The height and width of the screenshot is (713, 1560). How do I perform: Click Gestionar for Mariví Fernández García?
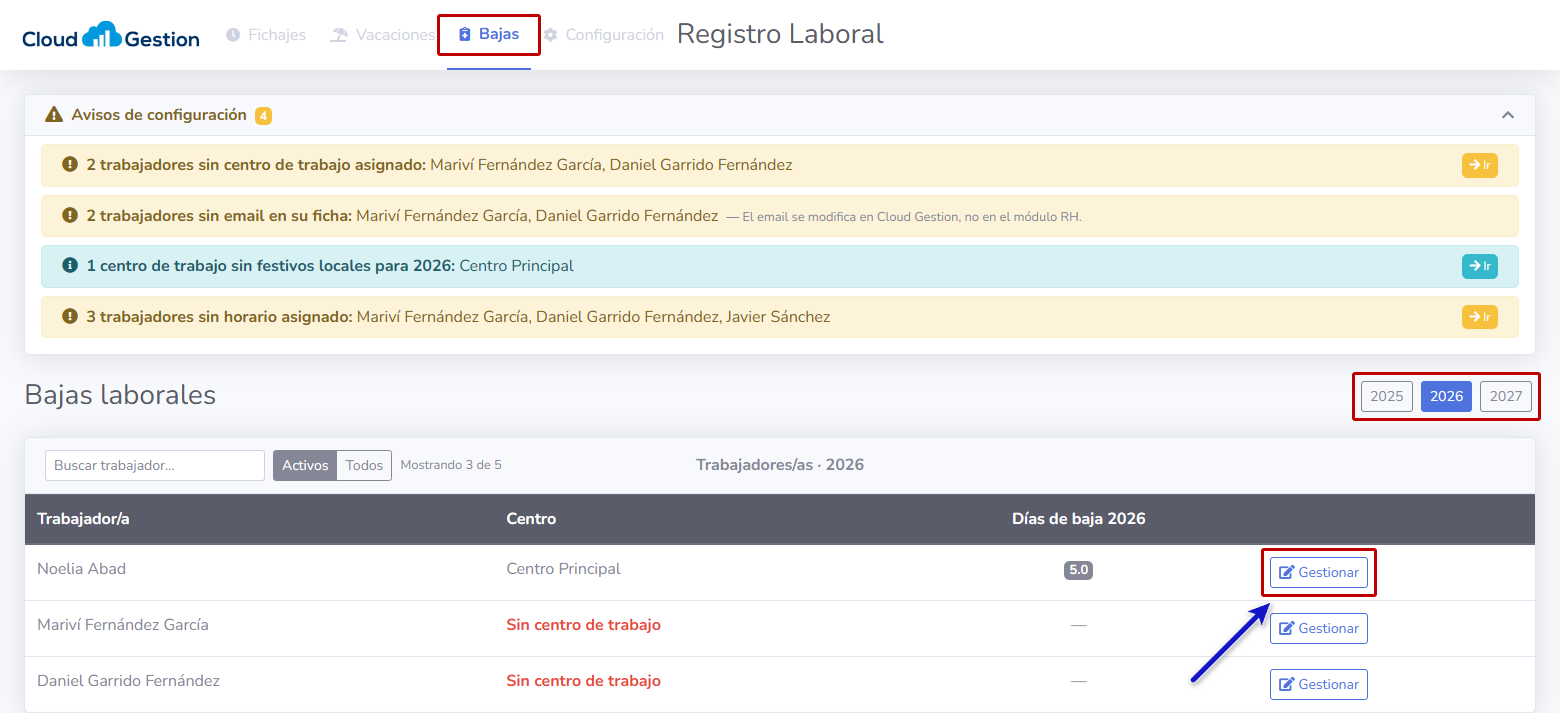tap(1318, 628)
